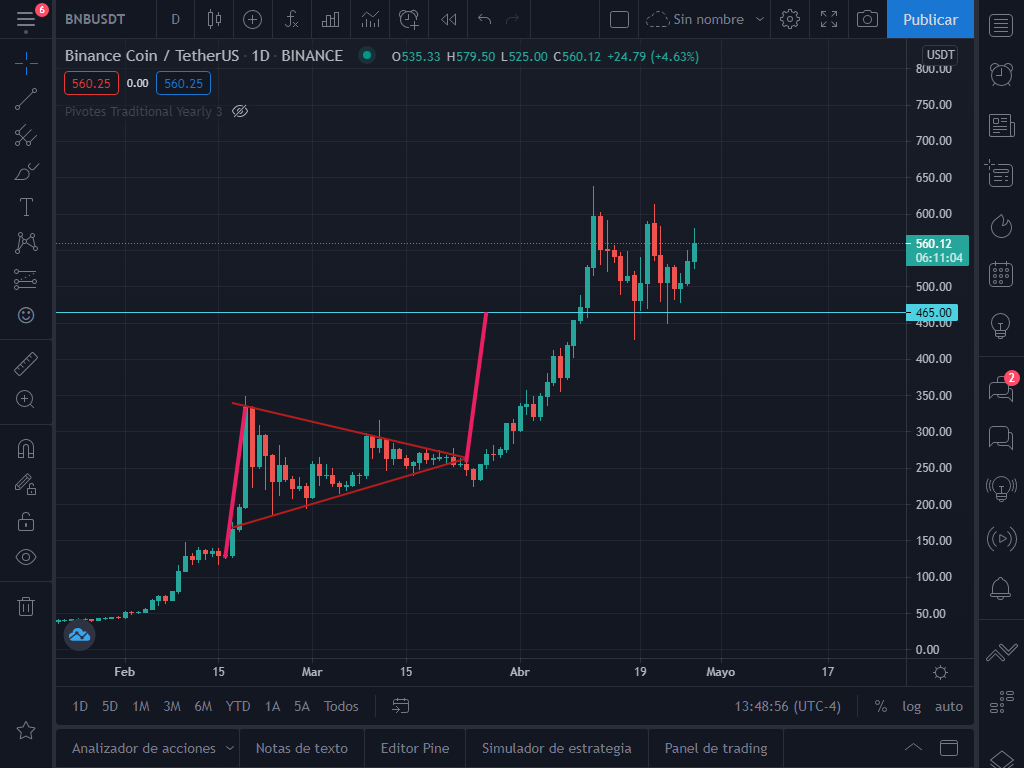Toggle lock all drawing tools

(26, 521)
